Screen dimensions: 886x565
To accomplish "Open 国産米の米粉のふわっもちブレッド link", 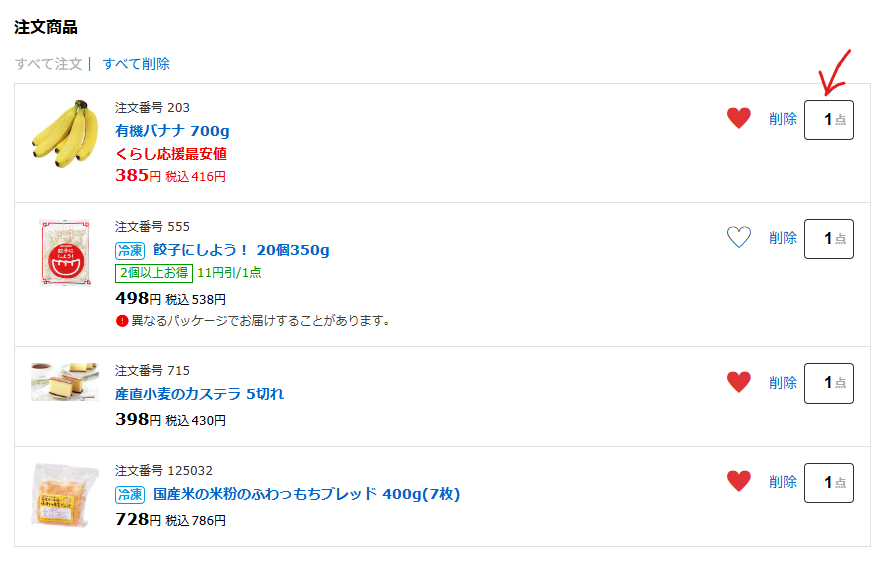I will point(306,494).
